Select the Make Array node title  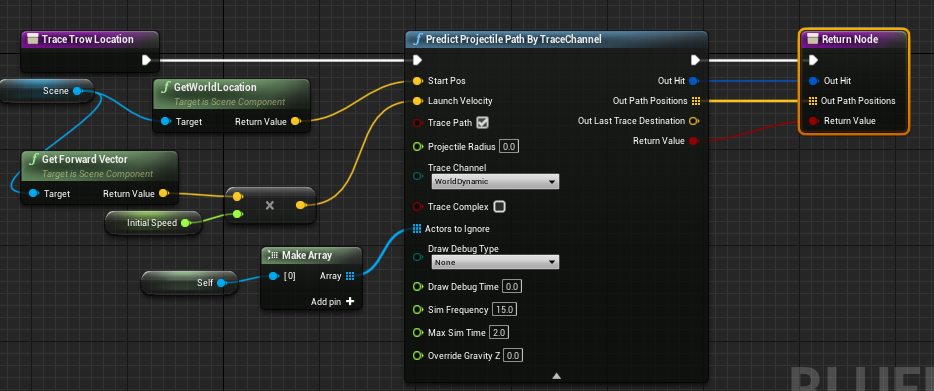click(x=307, y=255)
